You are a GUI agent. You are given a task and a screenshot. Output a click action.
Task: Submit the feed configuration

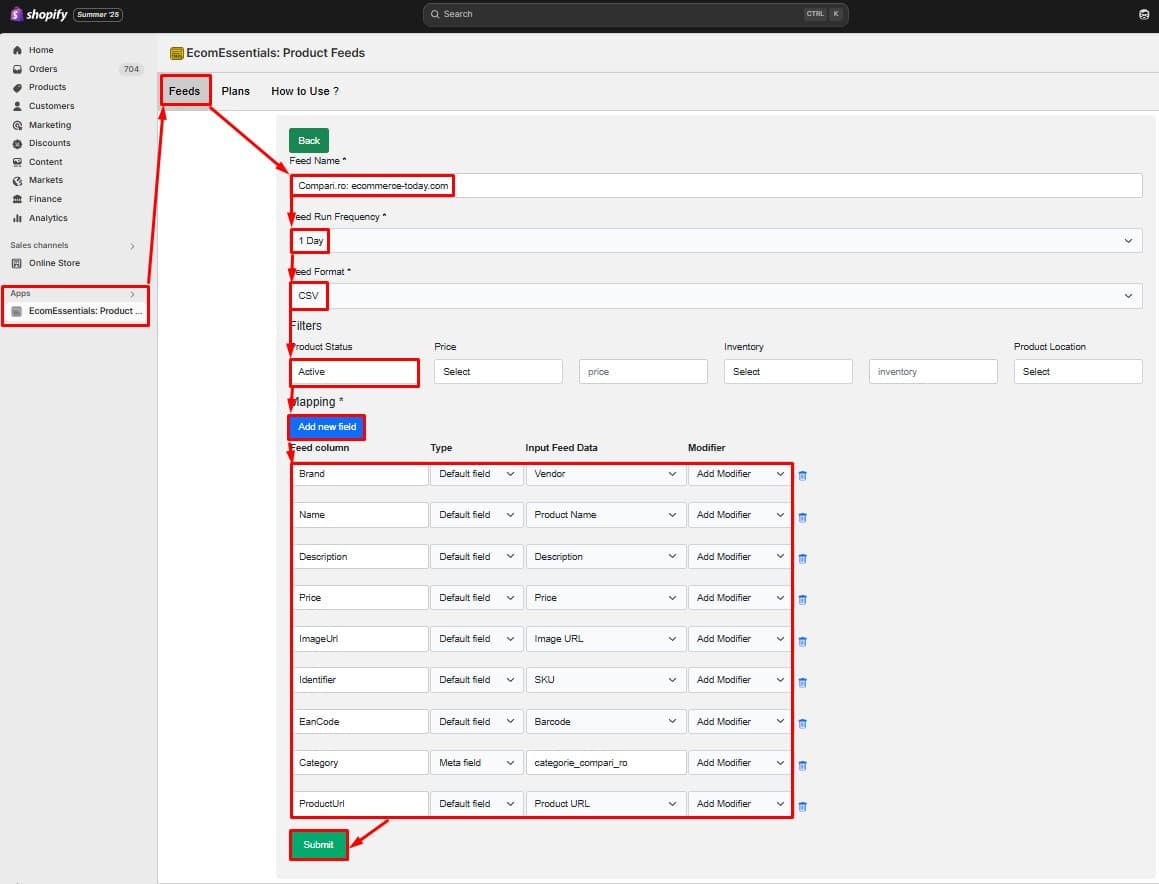[x=318, y=844]
